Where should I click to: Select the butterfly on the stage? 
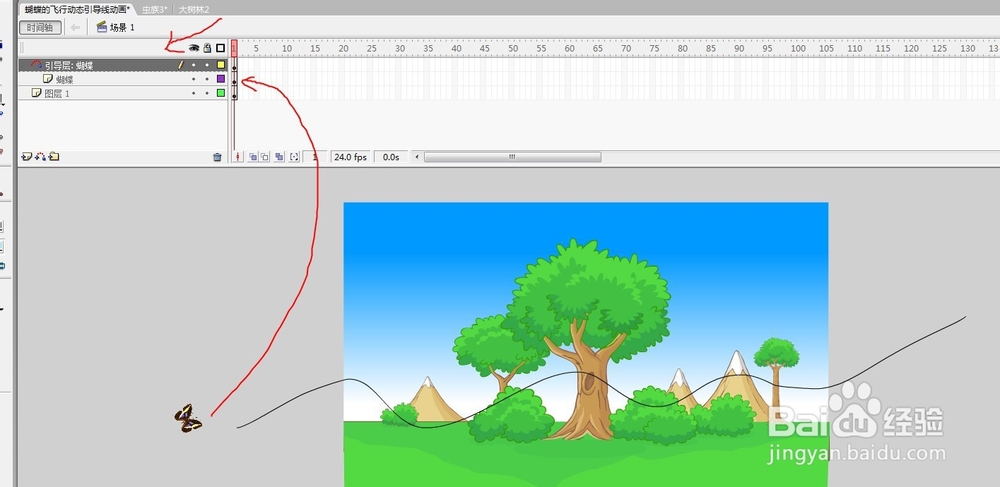pos(188,418)
